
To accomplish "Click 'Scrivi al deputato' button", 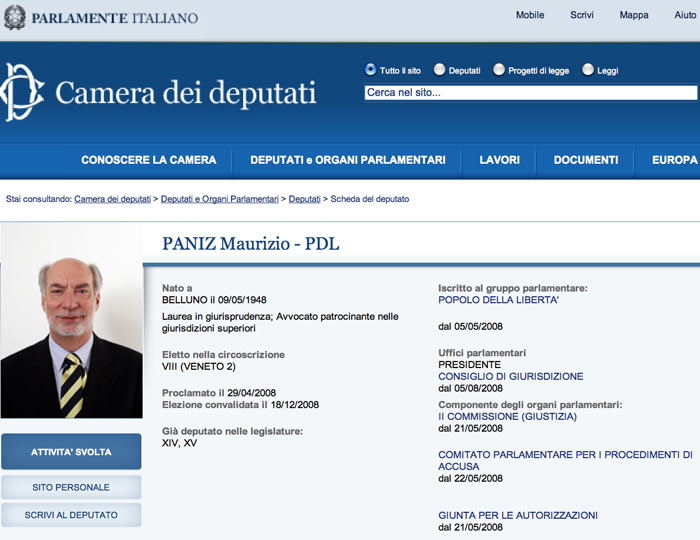I will tap(71, 515).
